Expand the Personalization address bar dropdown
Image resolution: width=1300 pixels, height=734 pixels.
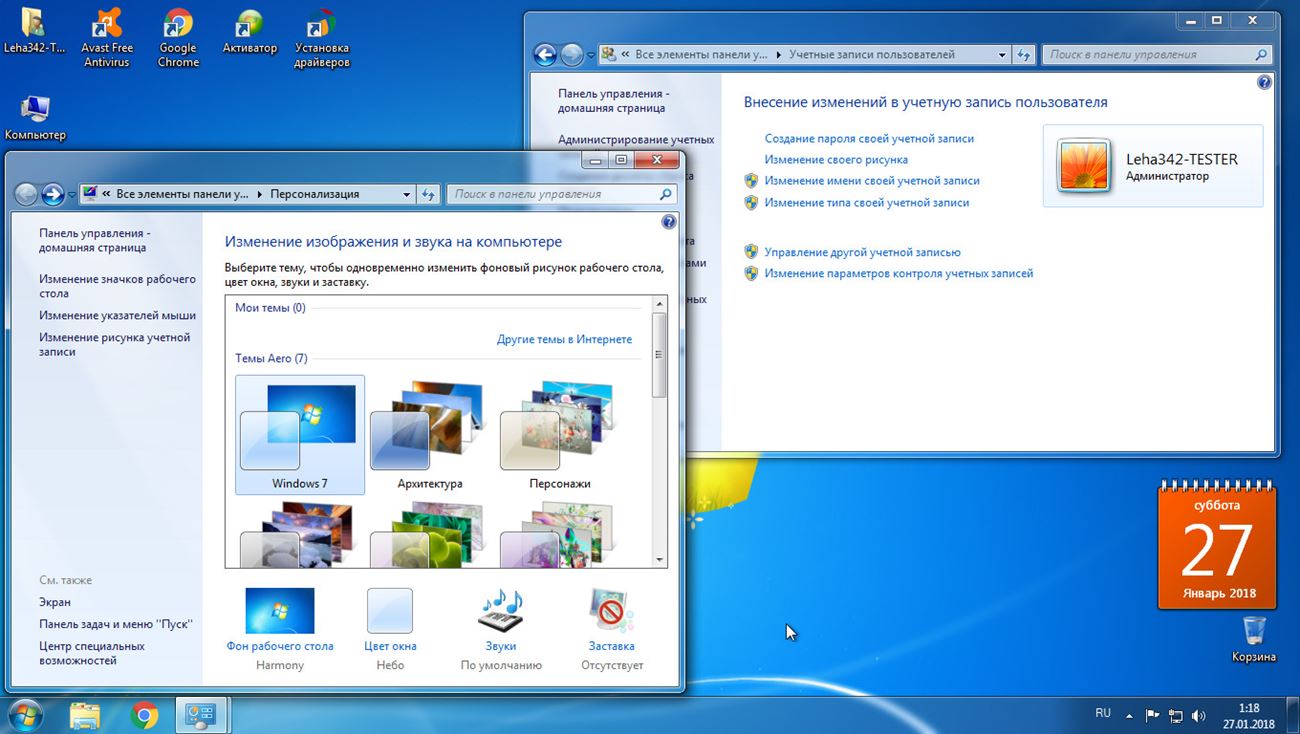[406, 194]
